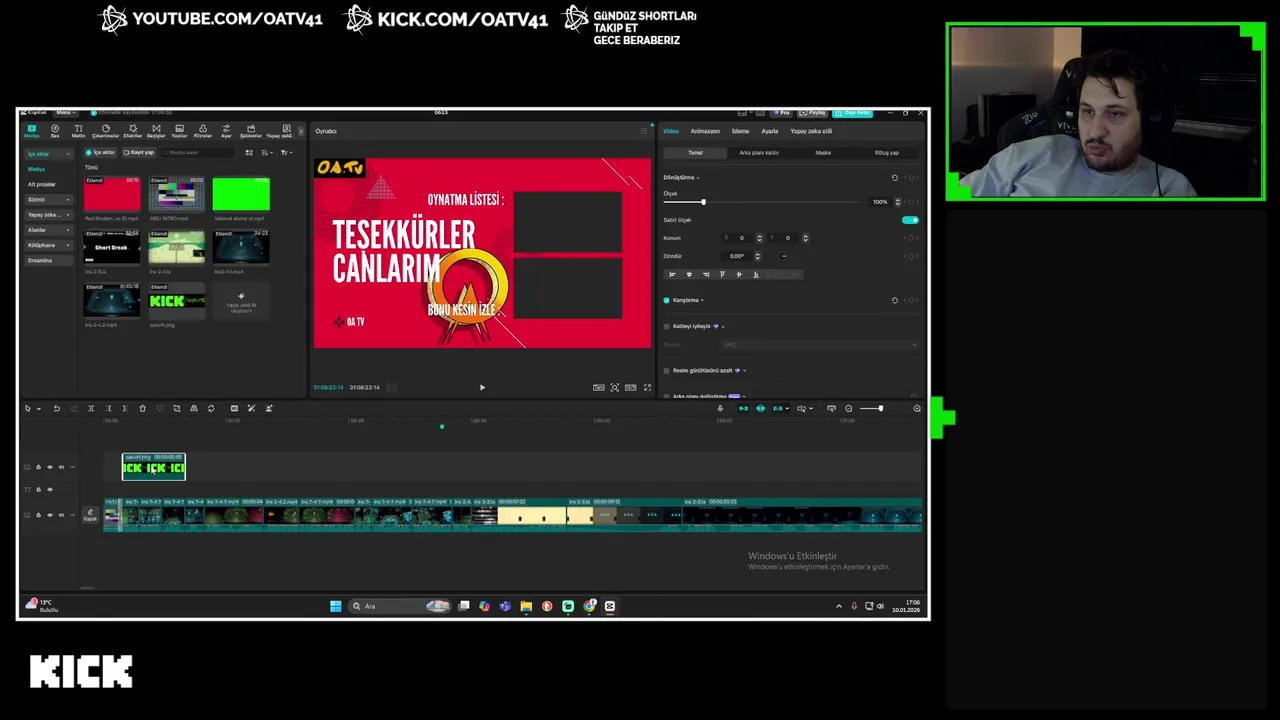The image size is (1280, 720).
Task: Toggle visibility eye on the main video track
Action: 50,515
